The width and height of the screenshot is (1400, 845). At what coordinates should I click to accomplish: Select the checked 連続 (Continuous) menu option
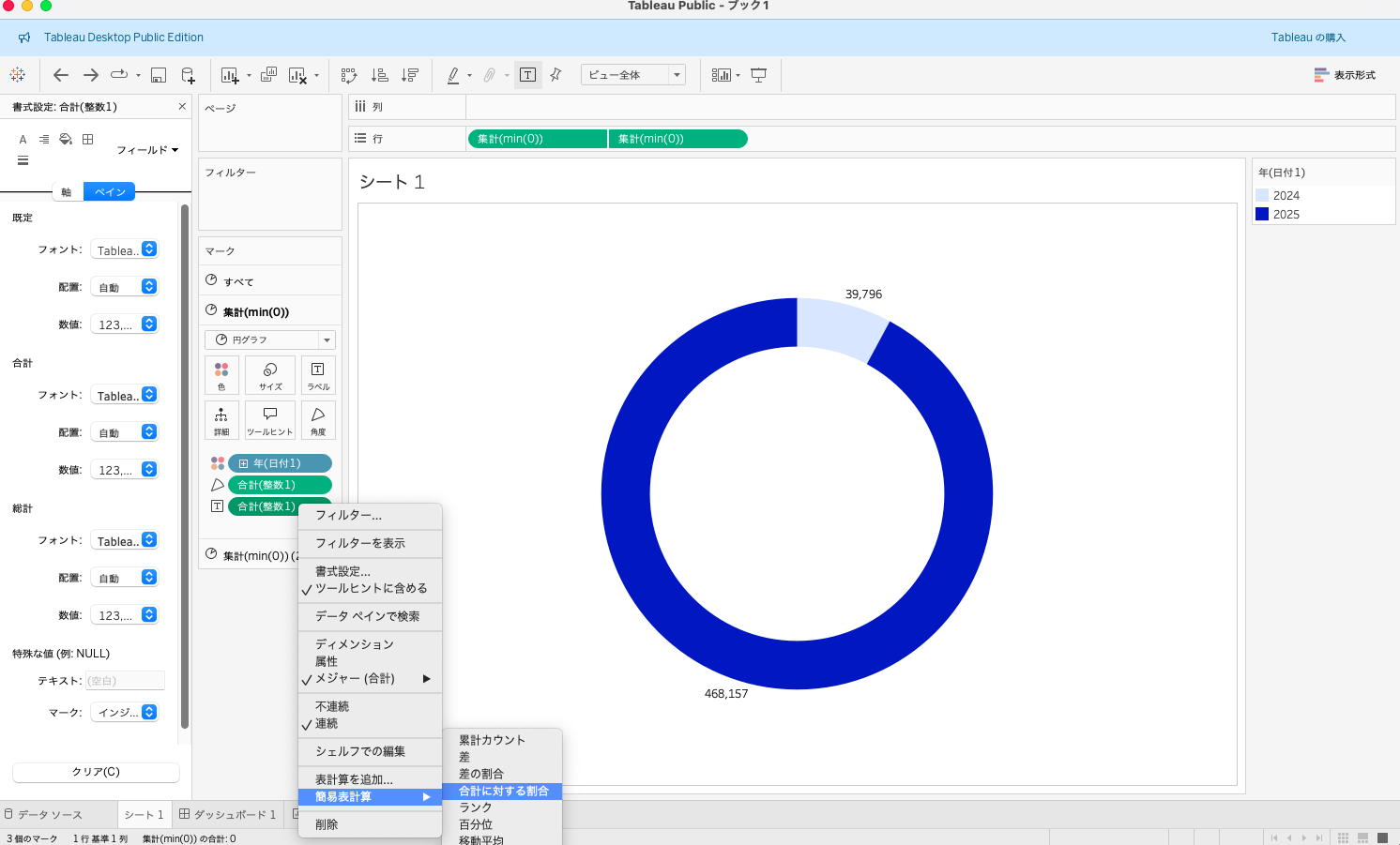[x=327, y=723]
